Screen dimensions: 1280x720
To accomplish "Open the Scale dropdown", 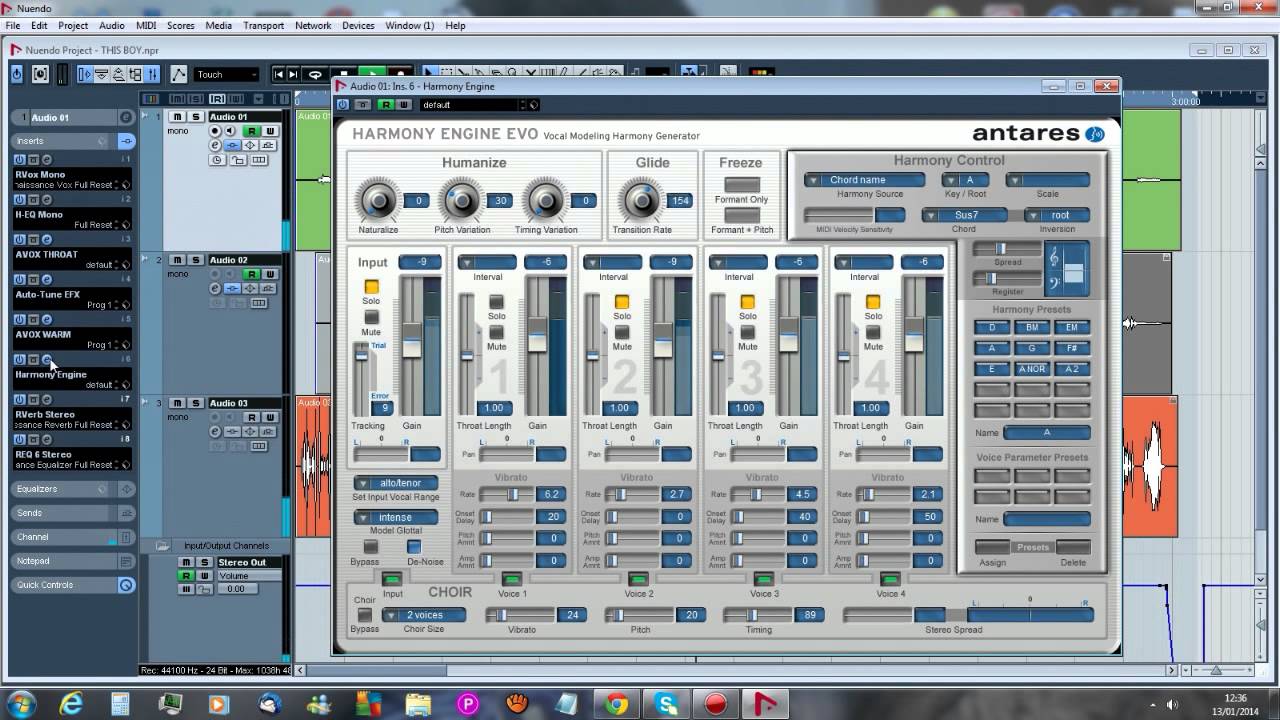I will 1048,180.
